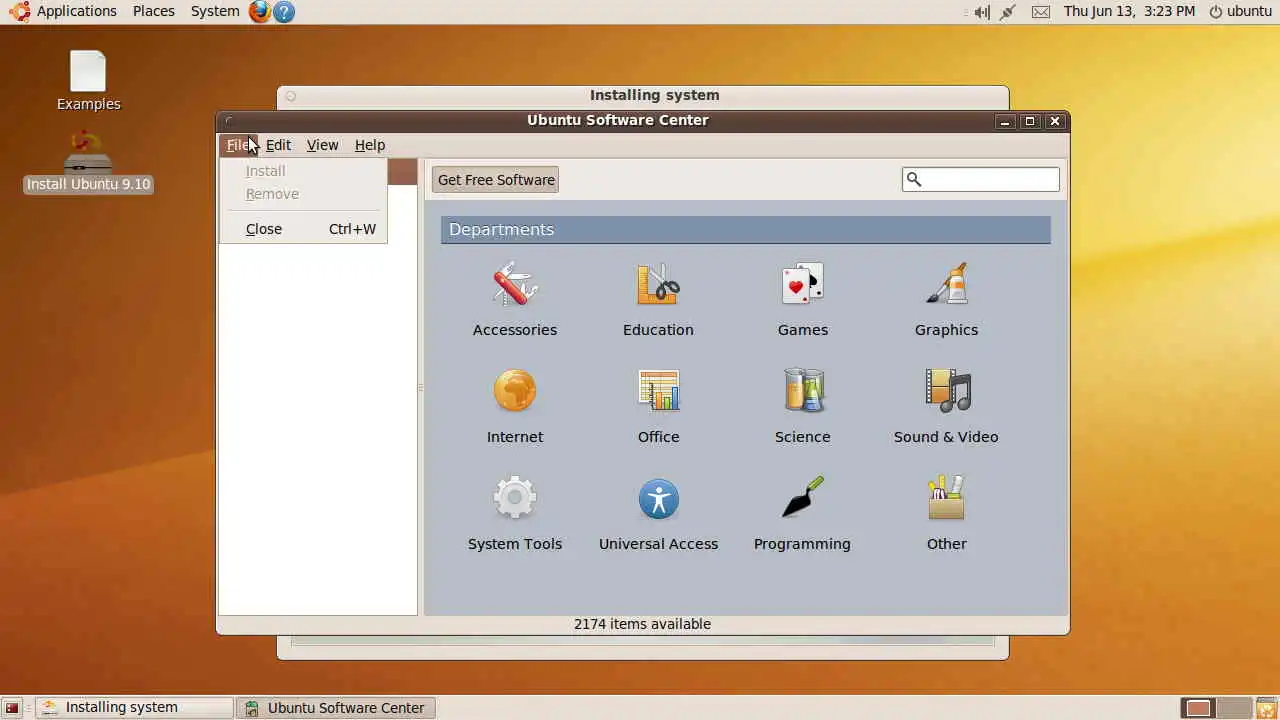
Task: Open the Help menu in Software Center
Action: click(370, 145)
